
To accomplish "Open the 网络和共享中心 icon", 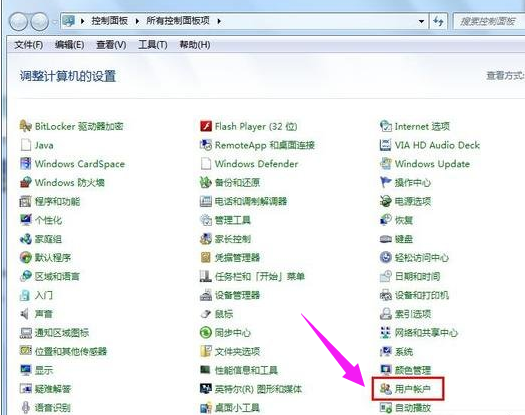I will tap(386, 333).
